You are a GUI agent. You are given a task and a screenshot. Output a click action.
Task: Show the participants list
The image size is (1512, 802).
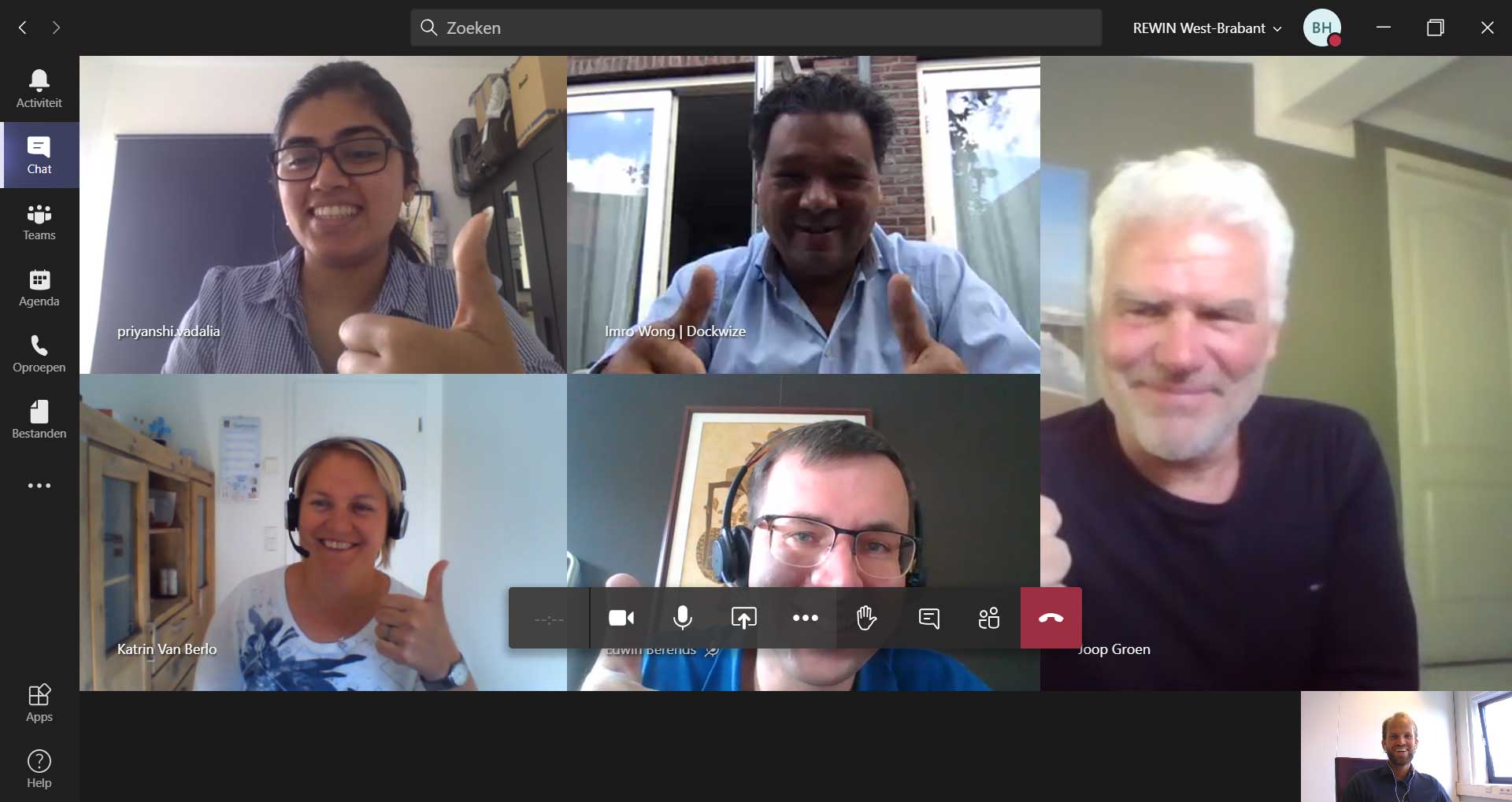[989, 618]
